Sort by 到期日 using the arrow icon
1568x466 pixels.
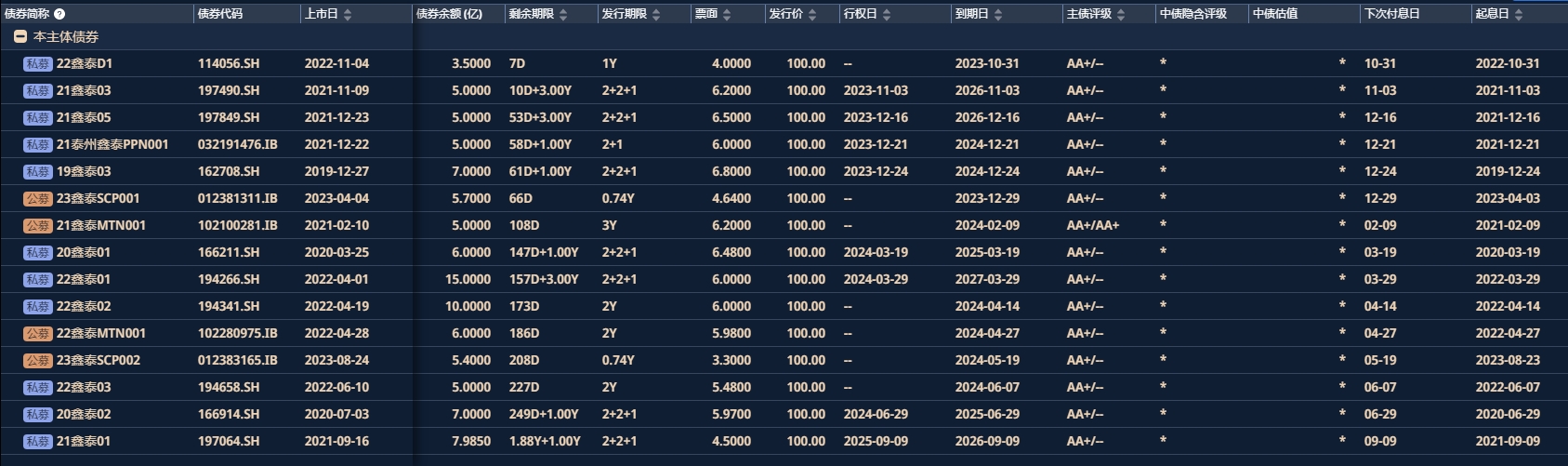(x=998, y=14)
